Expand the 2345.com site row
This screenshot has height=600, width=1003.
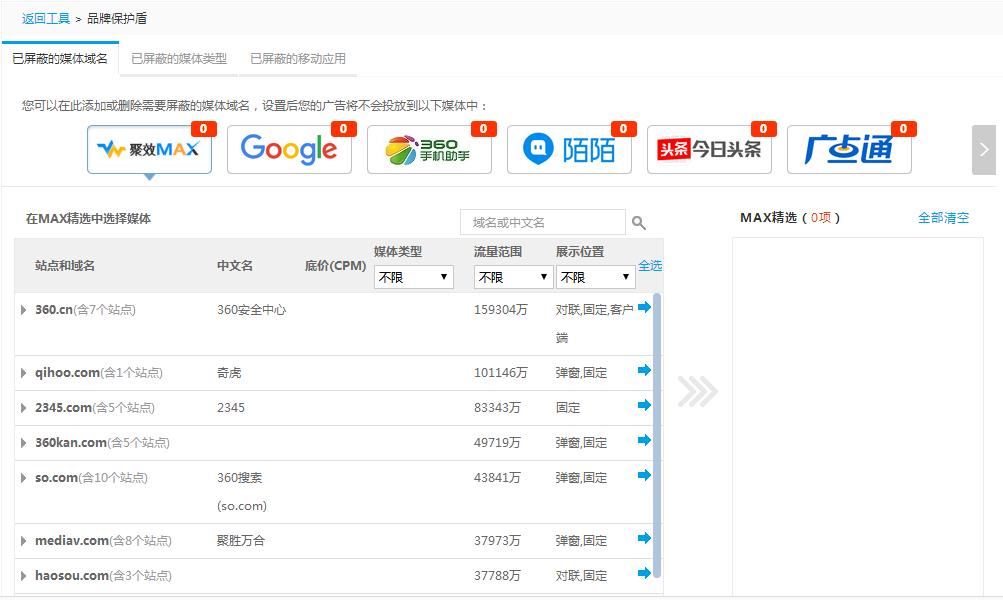tap(24, 408)
